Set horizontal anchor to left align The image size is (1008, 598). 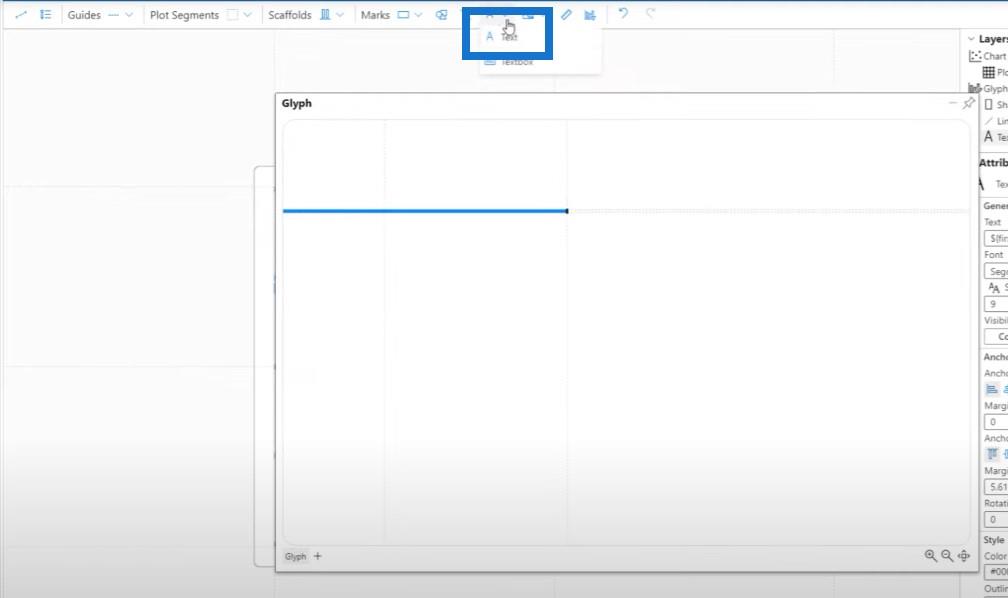pos(992,389)
